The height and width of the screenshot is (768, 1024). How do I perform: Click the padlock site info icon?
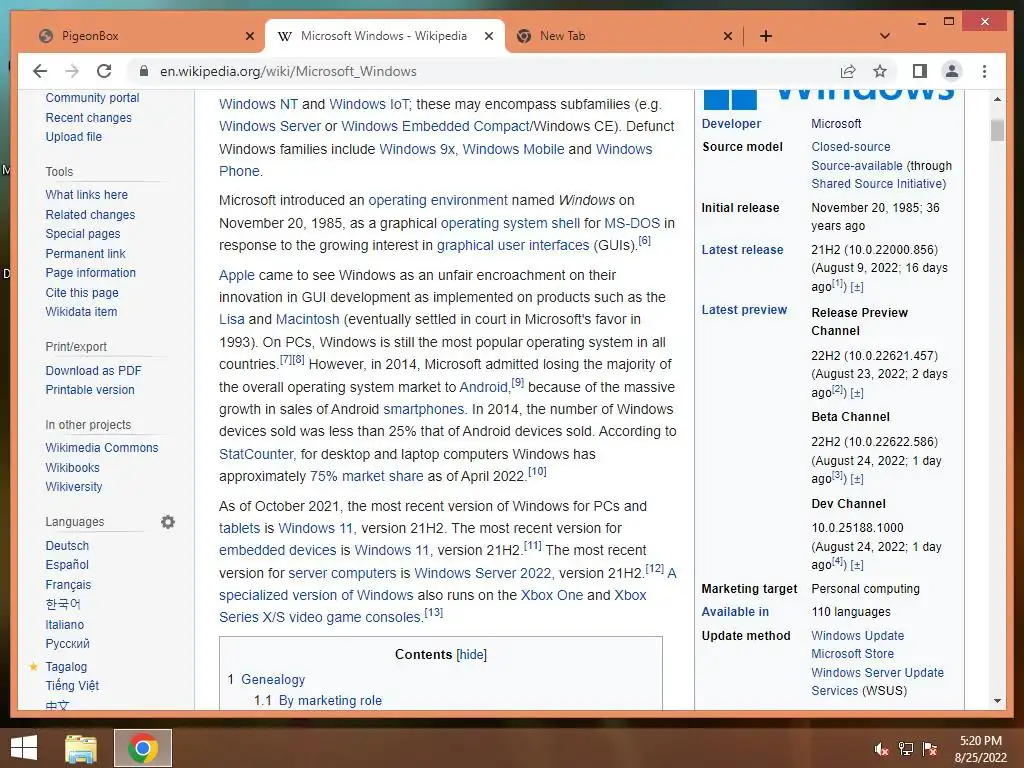click(x=144, y=71)
